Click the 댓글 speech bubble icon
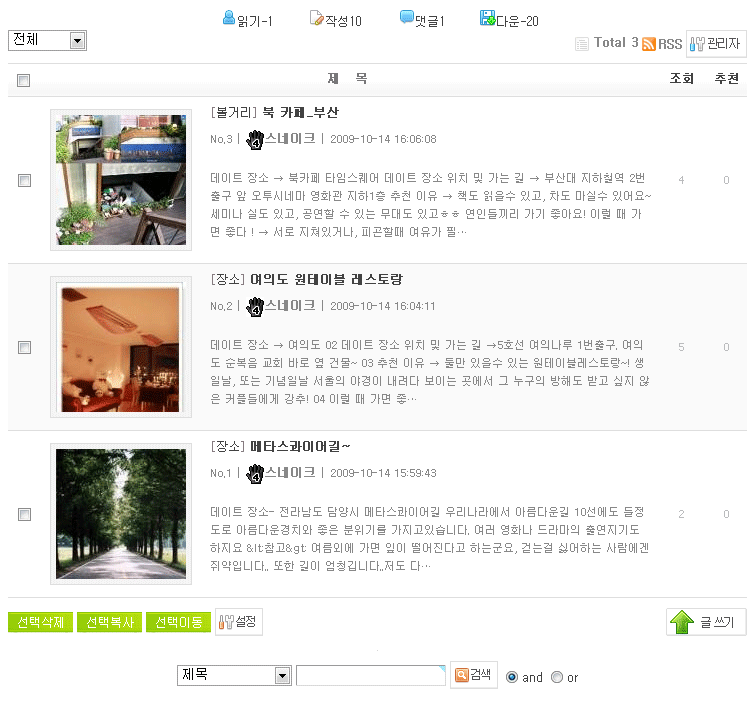 [x=406, y=18]
